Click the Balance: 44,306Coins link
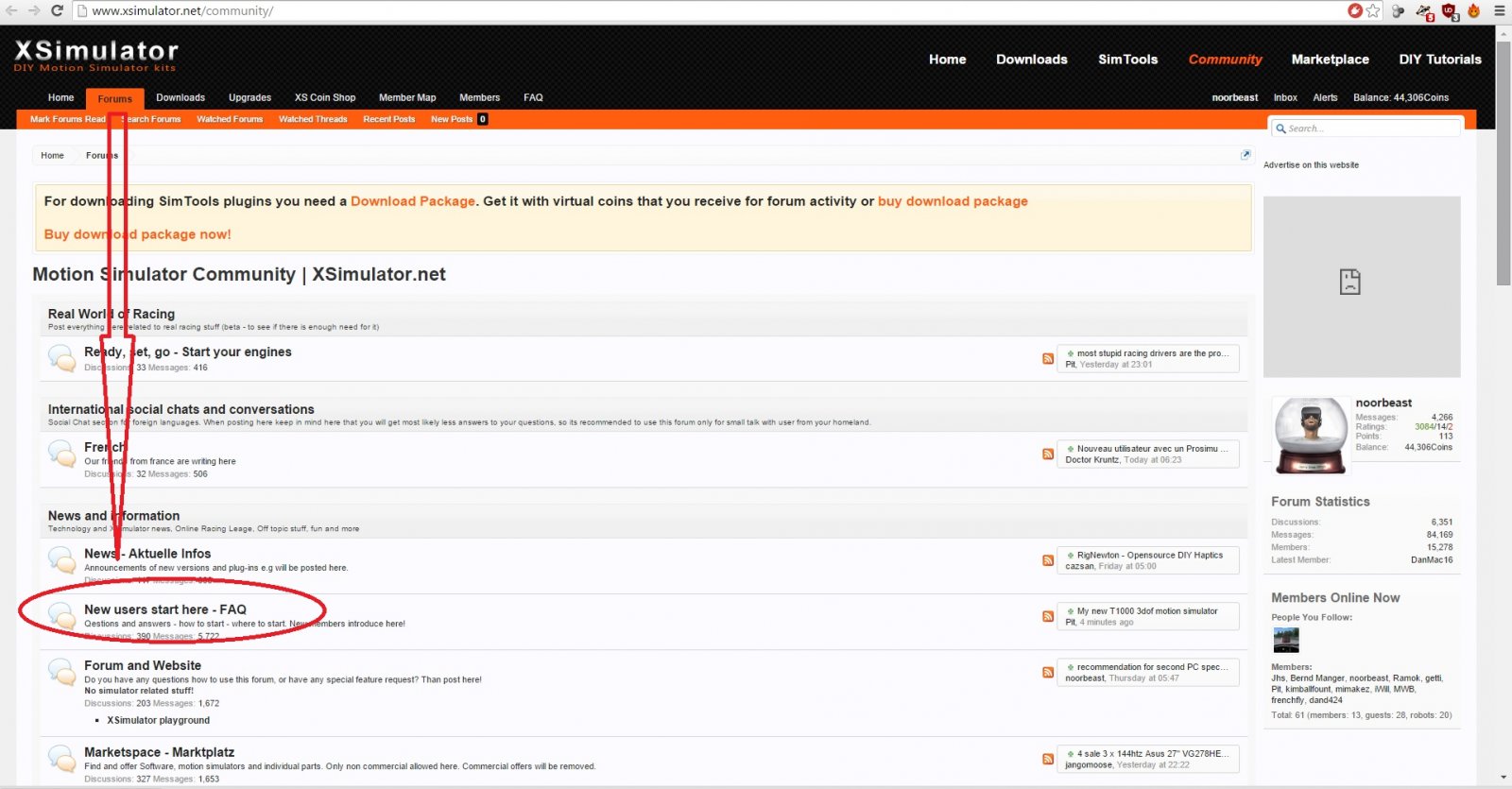Screen dimensions: 1512x789 pyautogui.click(x=1400, y=98)
